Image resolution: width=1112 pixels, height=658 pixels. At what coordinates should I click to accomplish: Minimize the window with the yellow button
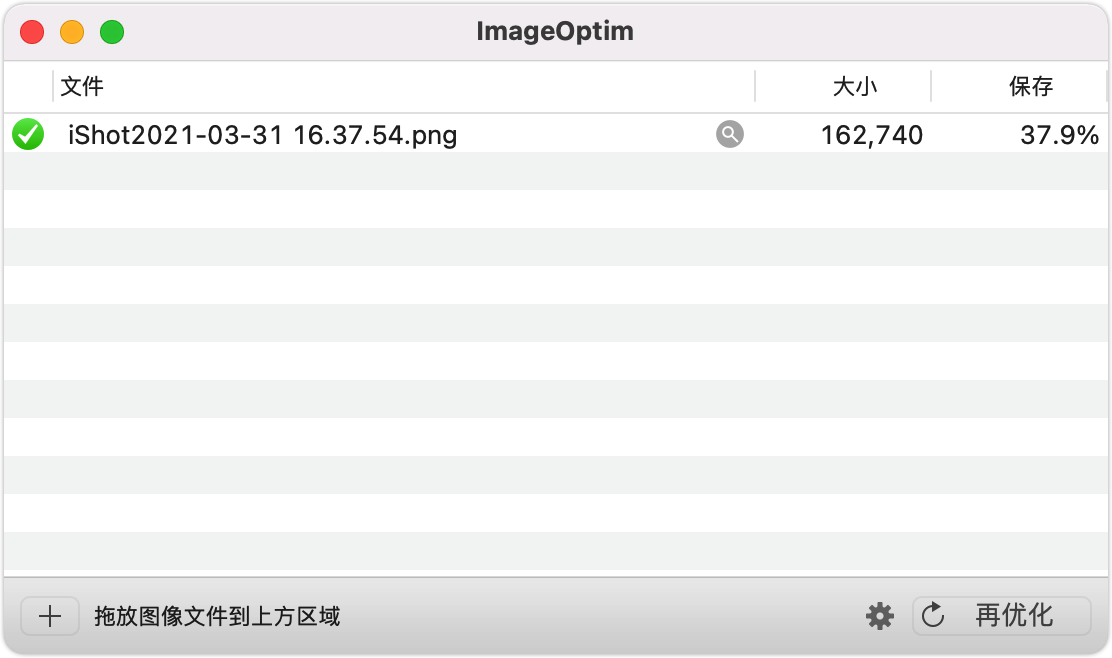point(72,32)
